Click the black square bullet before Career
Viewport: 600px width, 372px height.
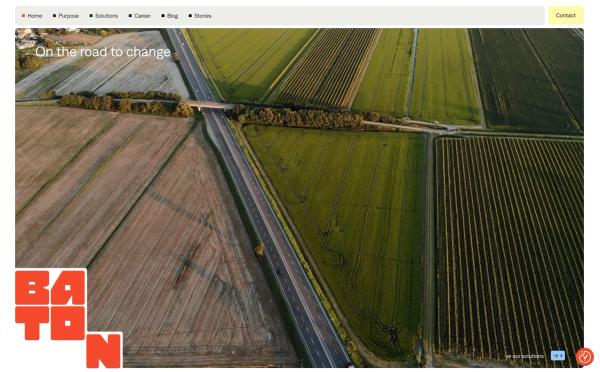point(130,16)
